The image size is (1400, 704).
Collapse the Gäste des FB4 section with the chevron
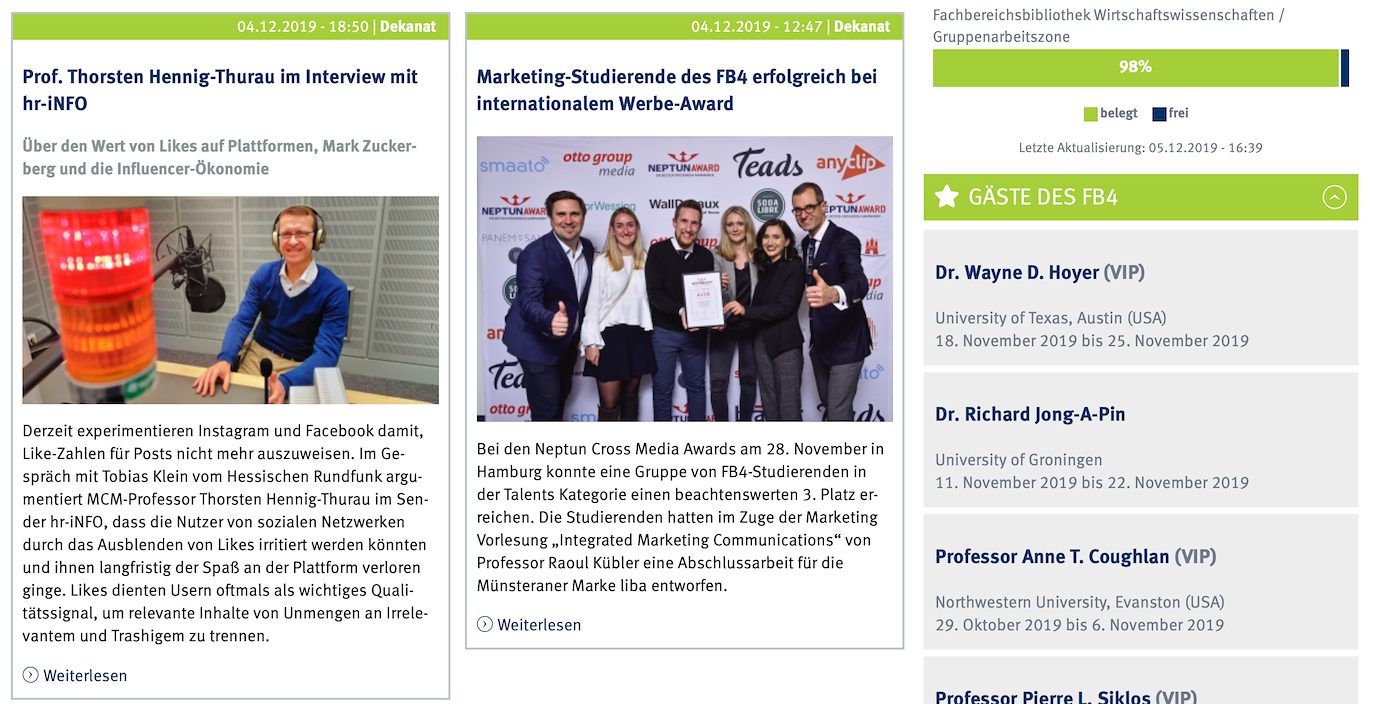(x=1334, y=198)
